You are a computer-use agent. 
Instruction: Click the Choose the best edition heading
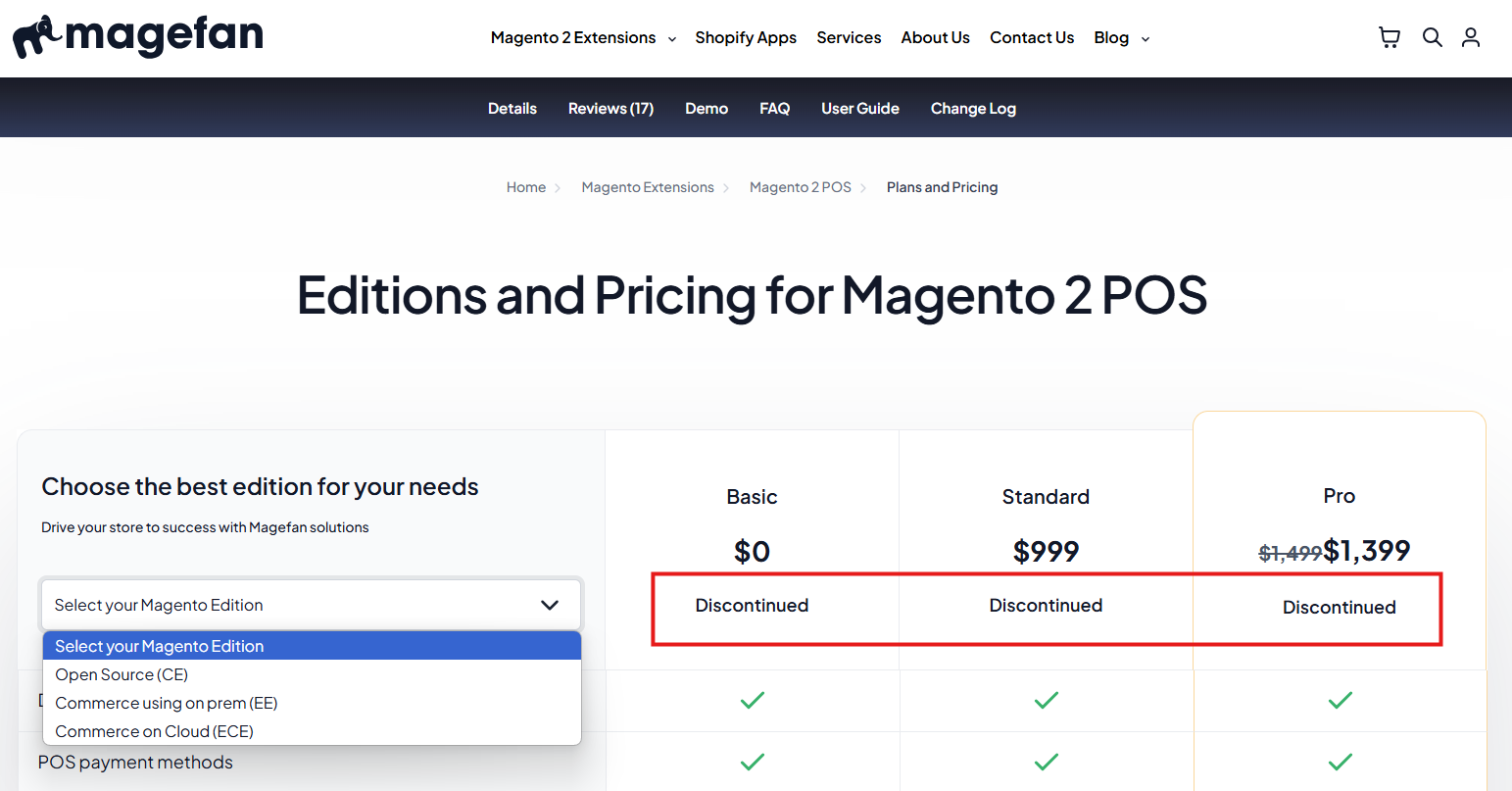(260, 487)
